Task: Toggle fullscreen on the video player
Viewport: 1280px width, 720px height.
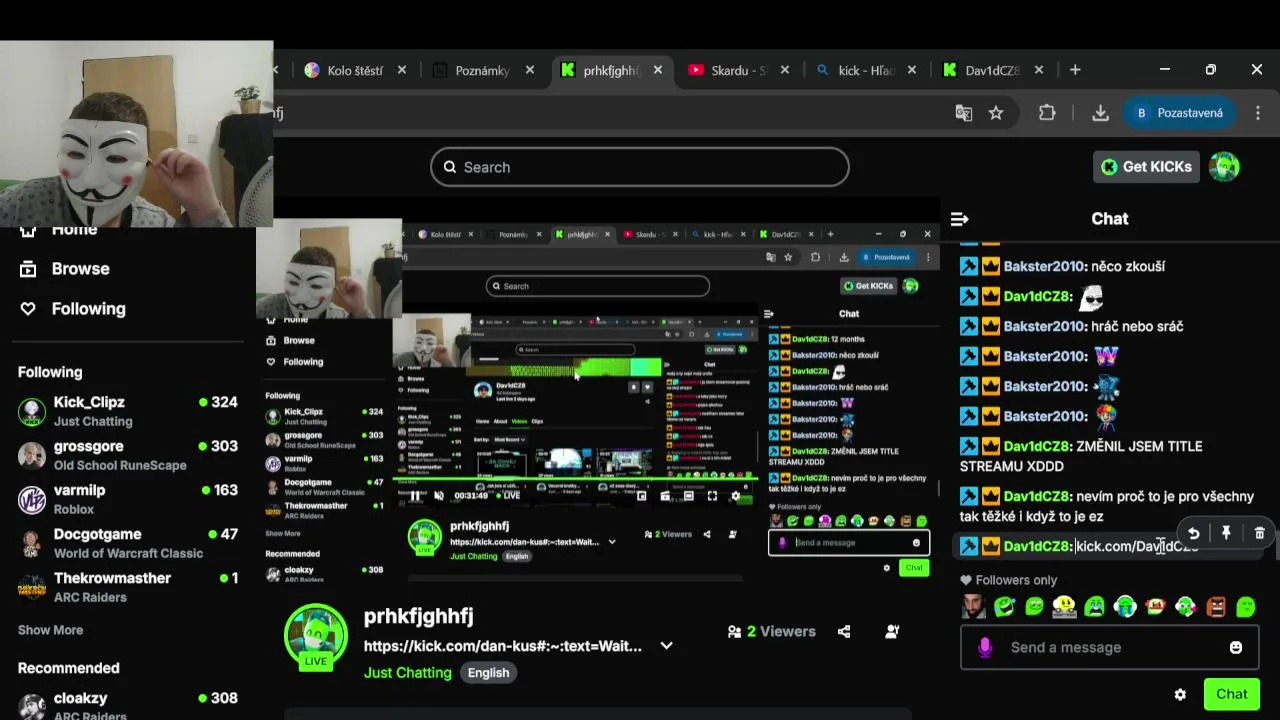Action: (x=712, y=495)
